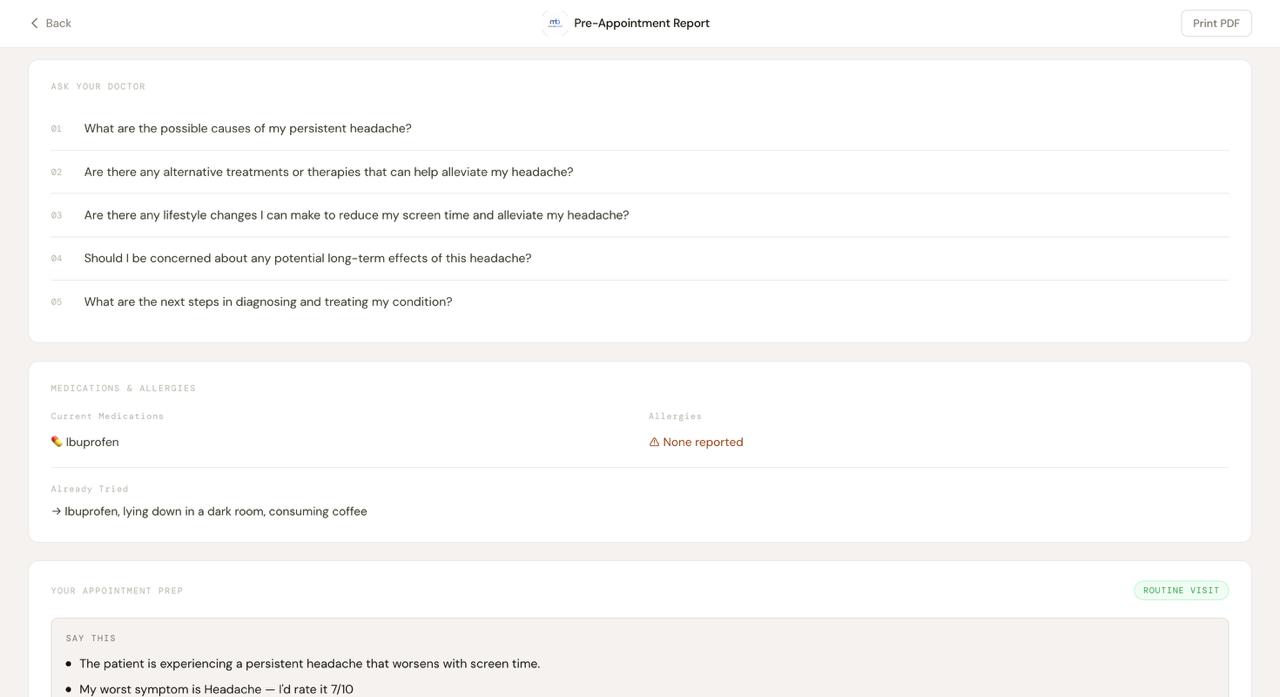Click the None reported allergy text

[703, 442]
